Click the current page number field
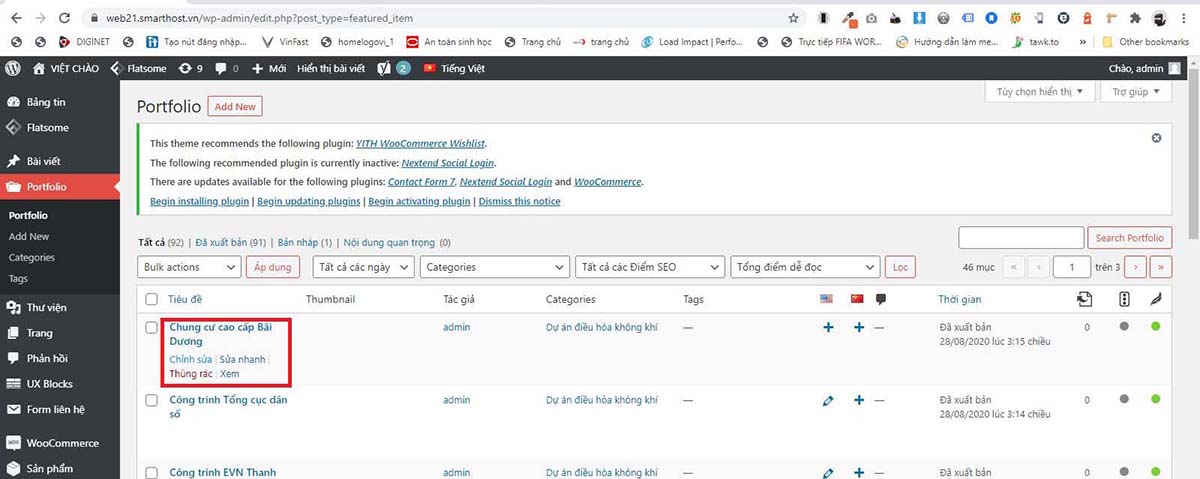 1072,267
